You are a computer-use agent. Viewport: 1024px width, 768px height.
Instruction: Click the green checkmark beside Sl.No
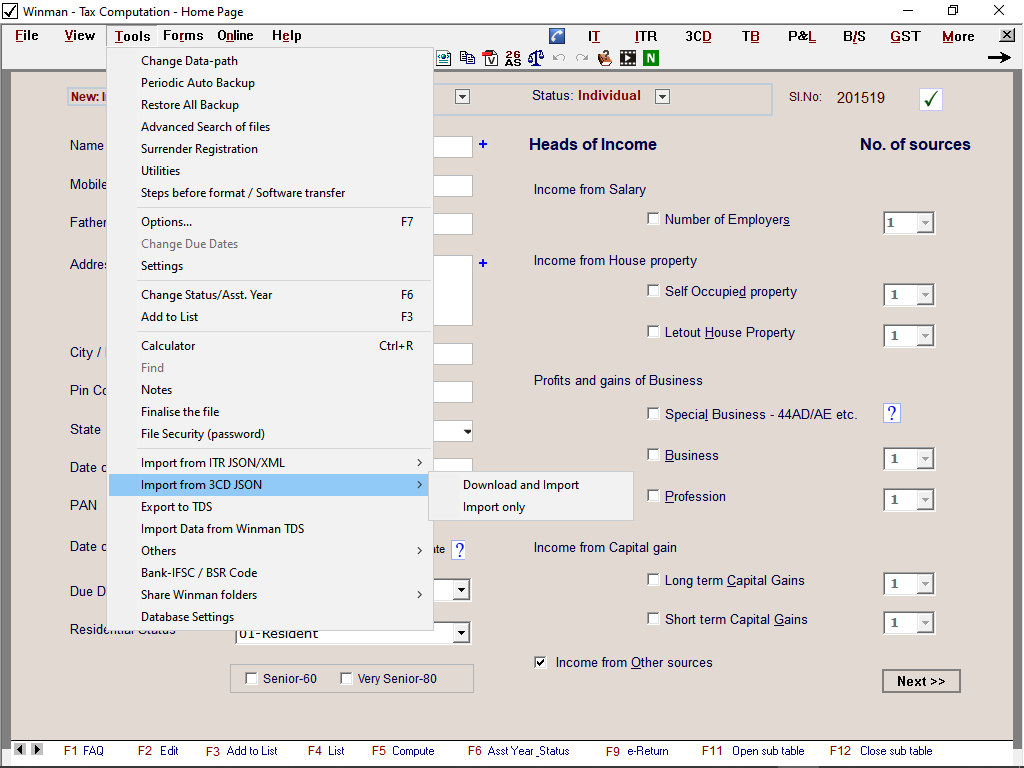[931, 98]
